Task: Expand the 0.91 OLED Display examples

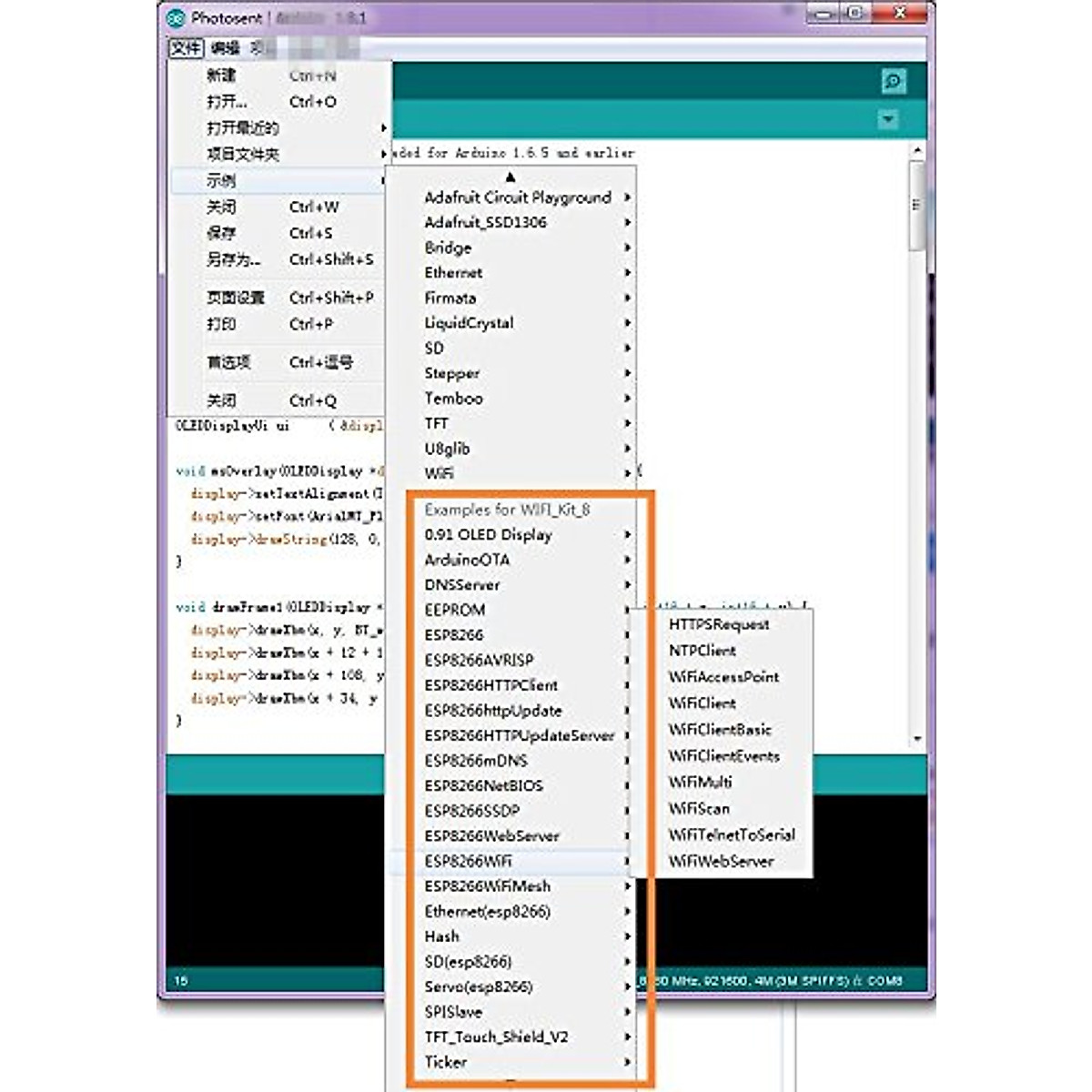Action: [488, 535]
